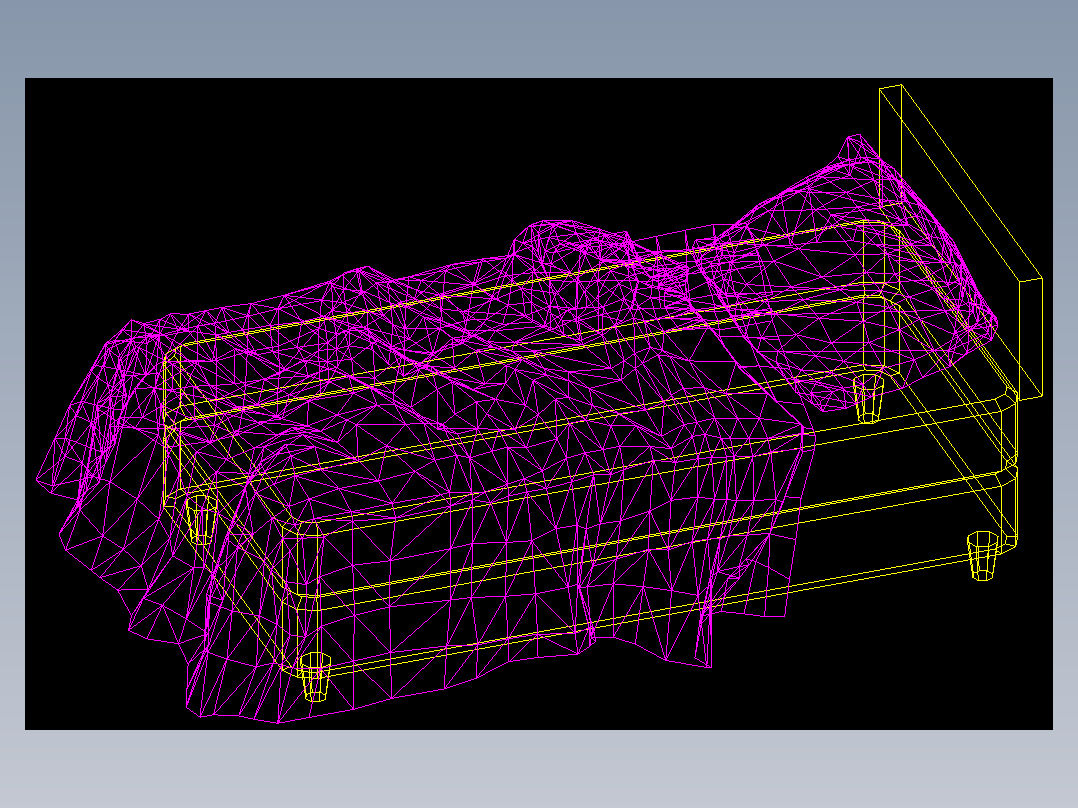1078x808 pixels.
Task: Click the grey background above the viewport
Action: (x=539, y=39)
